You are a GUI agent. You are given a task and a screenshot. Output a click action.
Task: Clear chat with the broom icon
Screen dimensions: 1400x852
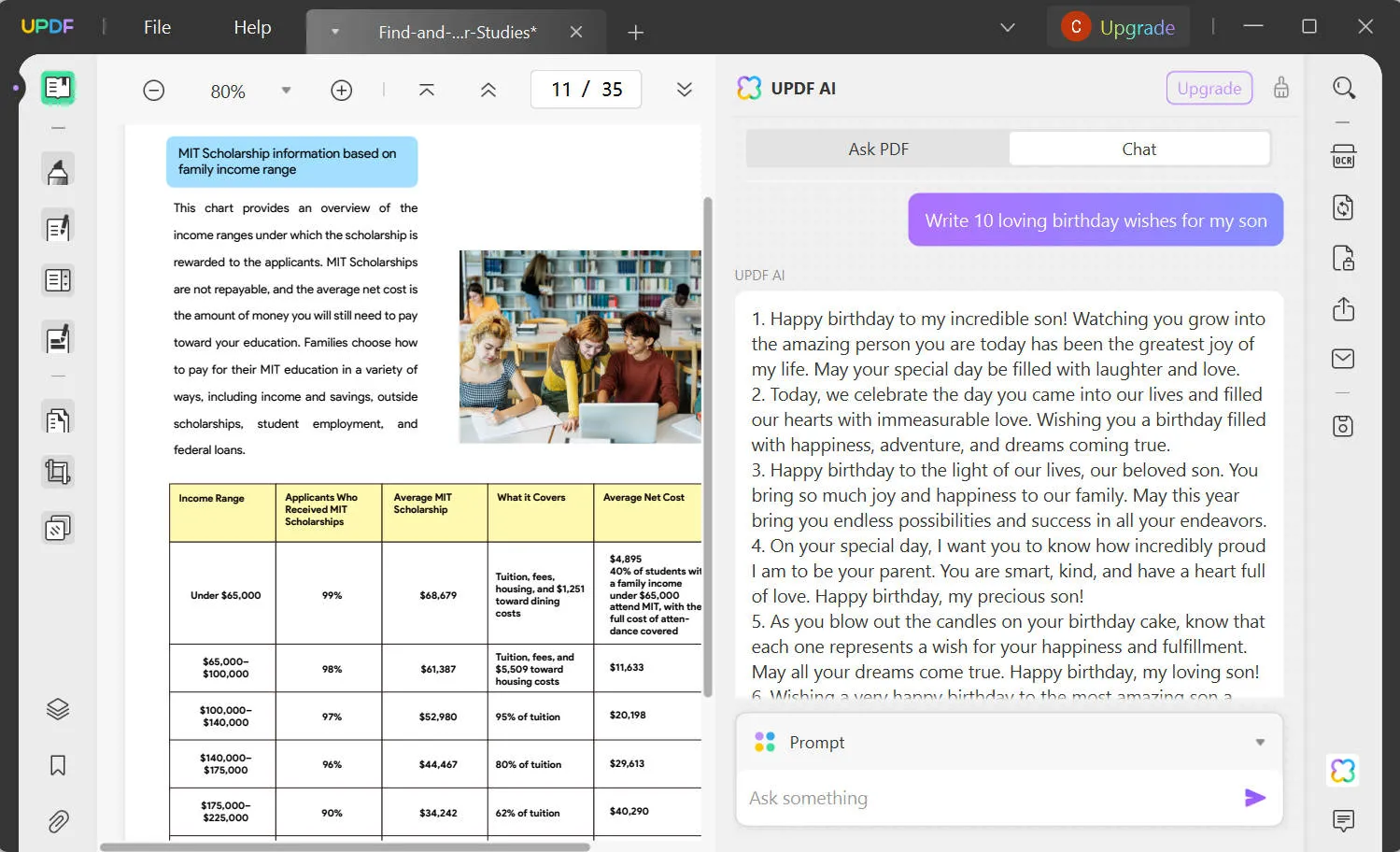click(x=1281, y=88)
